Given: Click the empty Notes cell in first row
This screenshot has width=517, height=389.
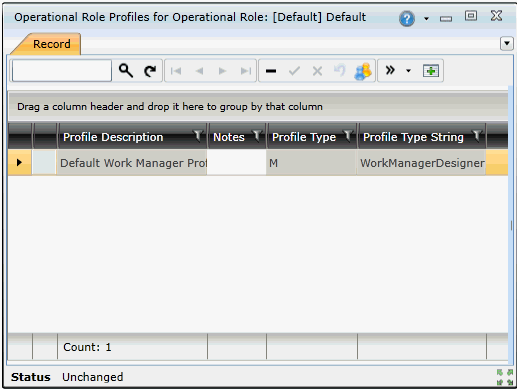Looking at the screenshot, I should pos(236,162).
